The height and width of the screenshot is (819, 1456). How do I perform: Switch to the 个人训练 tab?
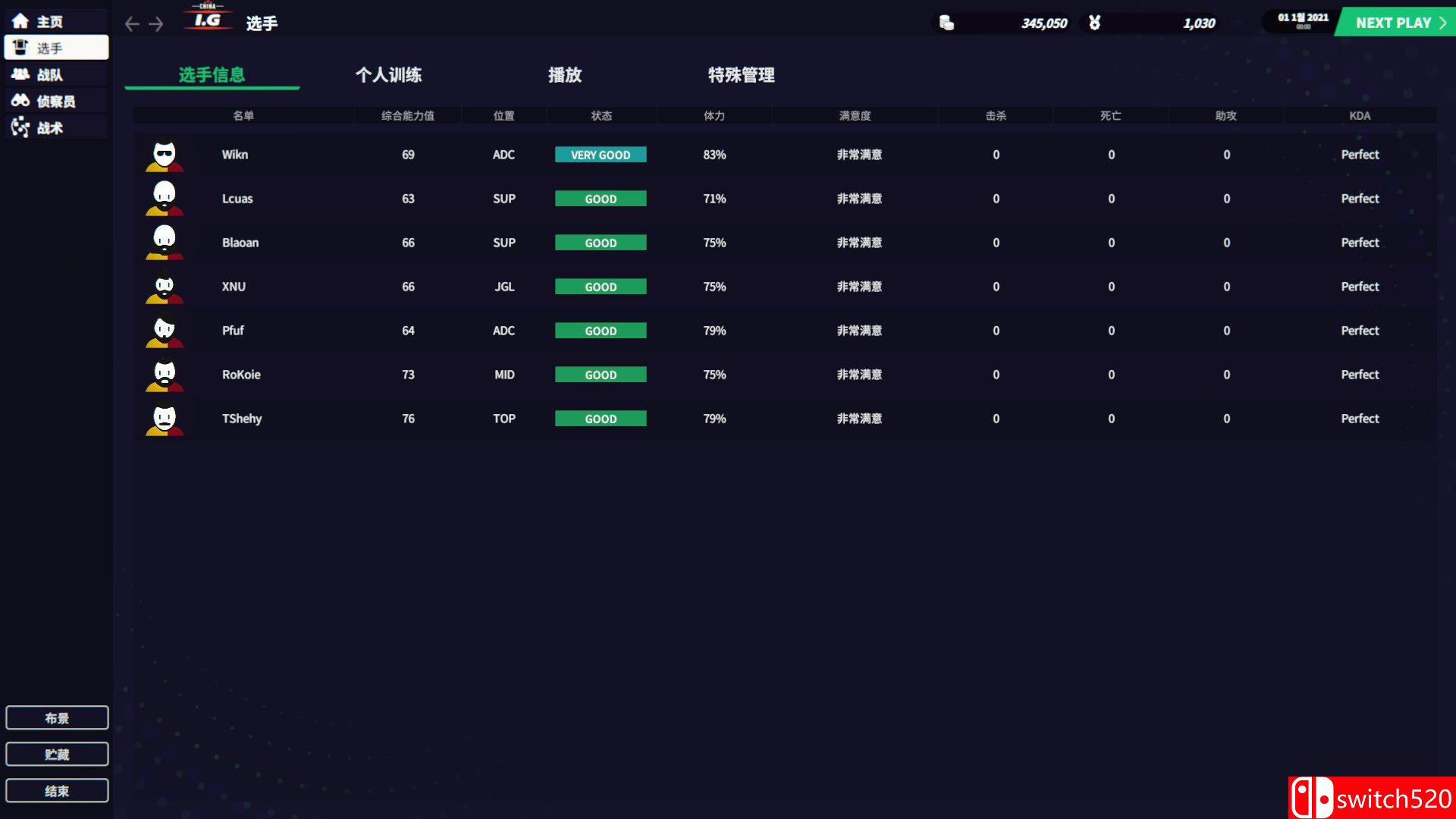click(391, 75)
